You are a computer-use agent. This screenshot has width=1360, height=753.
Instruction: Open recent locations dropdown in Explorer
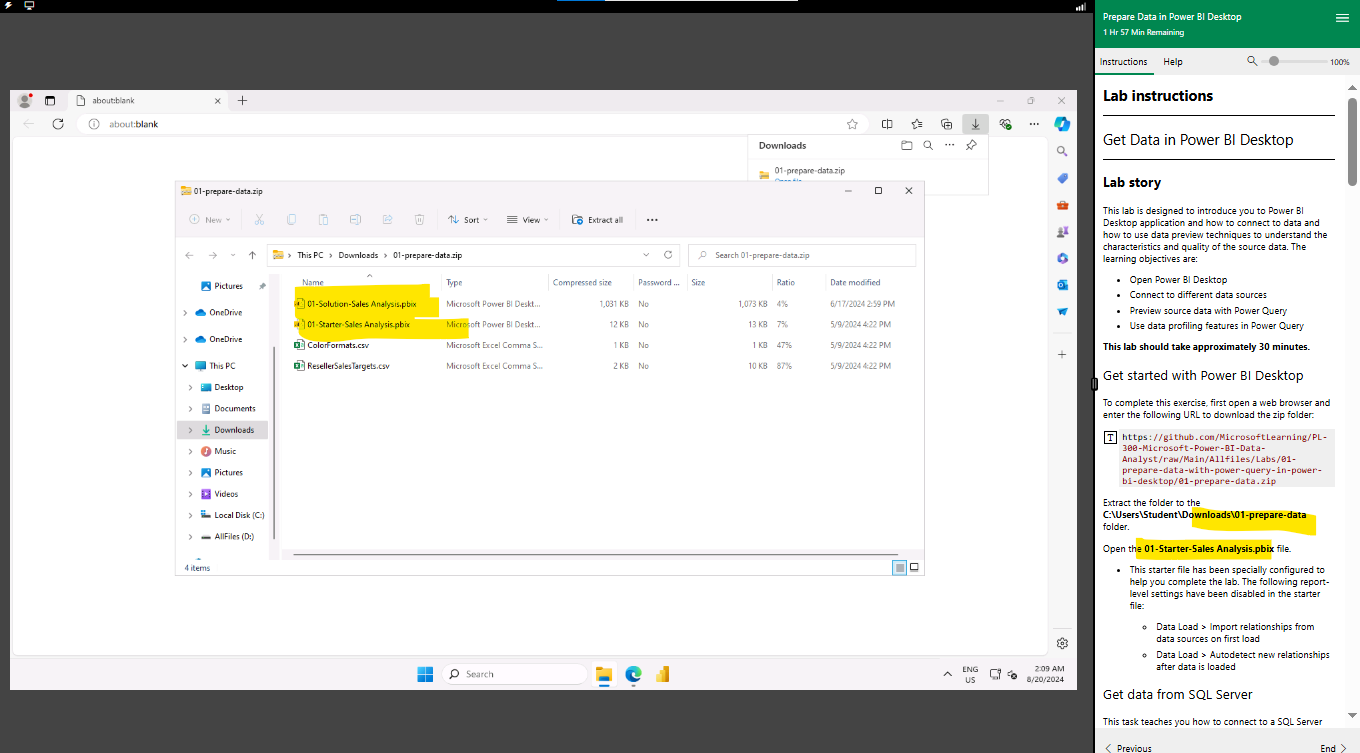[233, 255]
